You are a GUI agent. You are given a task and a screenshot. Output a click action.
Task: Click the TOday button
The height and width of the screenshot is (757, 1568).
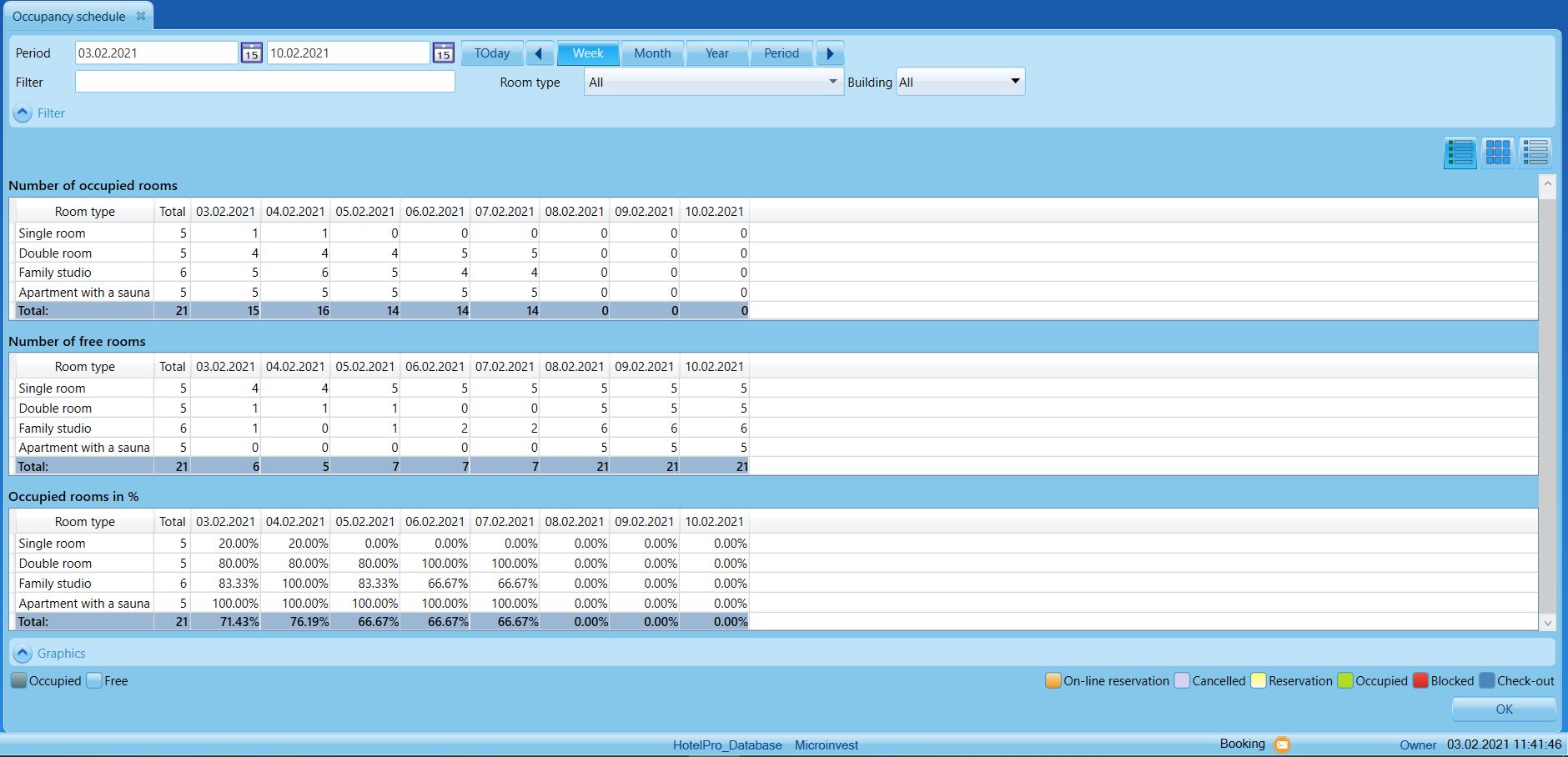[x=492, y=53]
